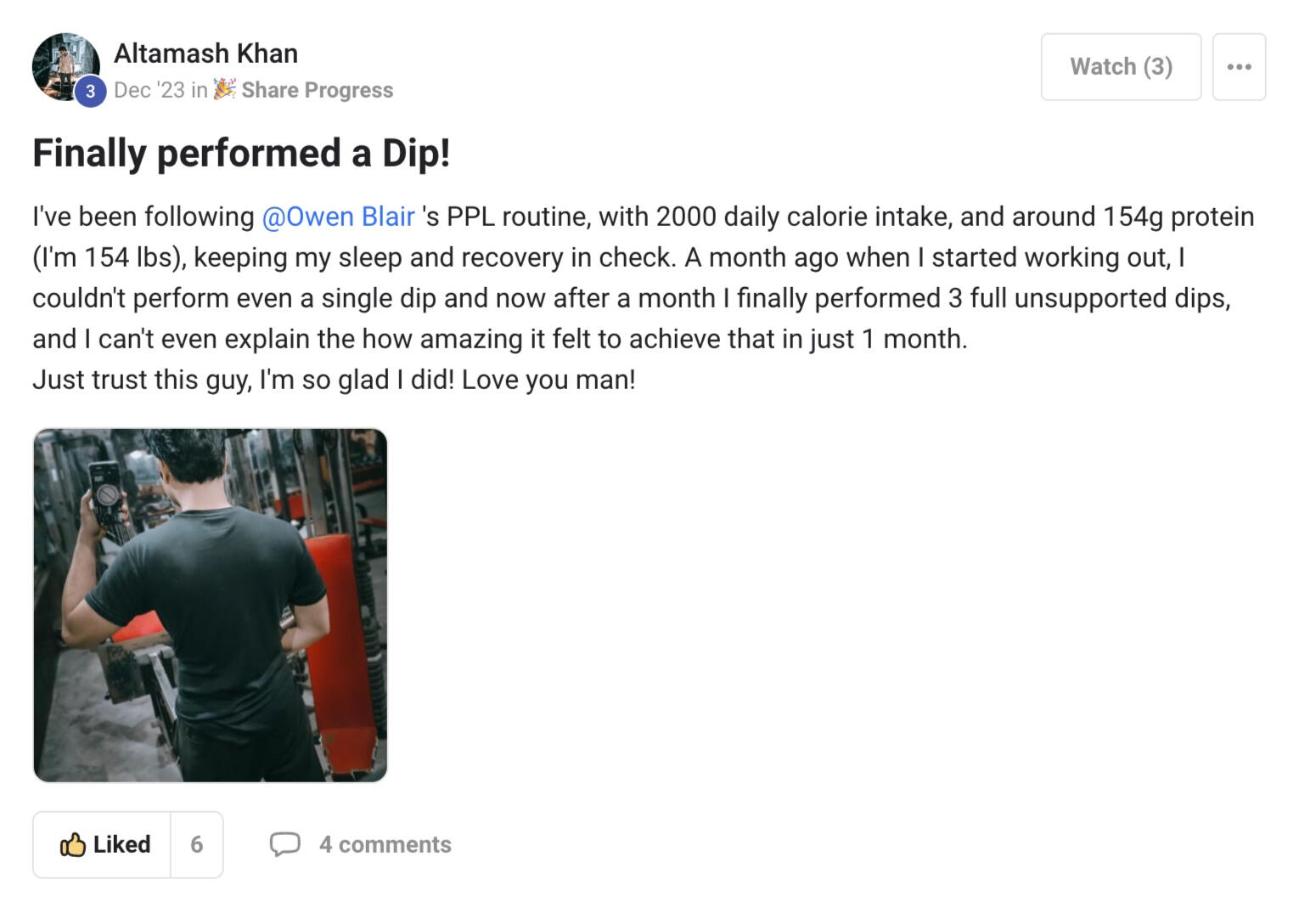Open the three-dot post options menu
The image size is (1316, 902).
pos(1239,67)
